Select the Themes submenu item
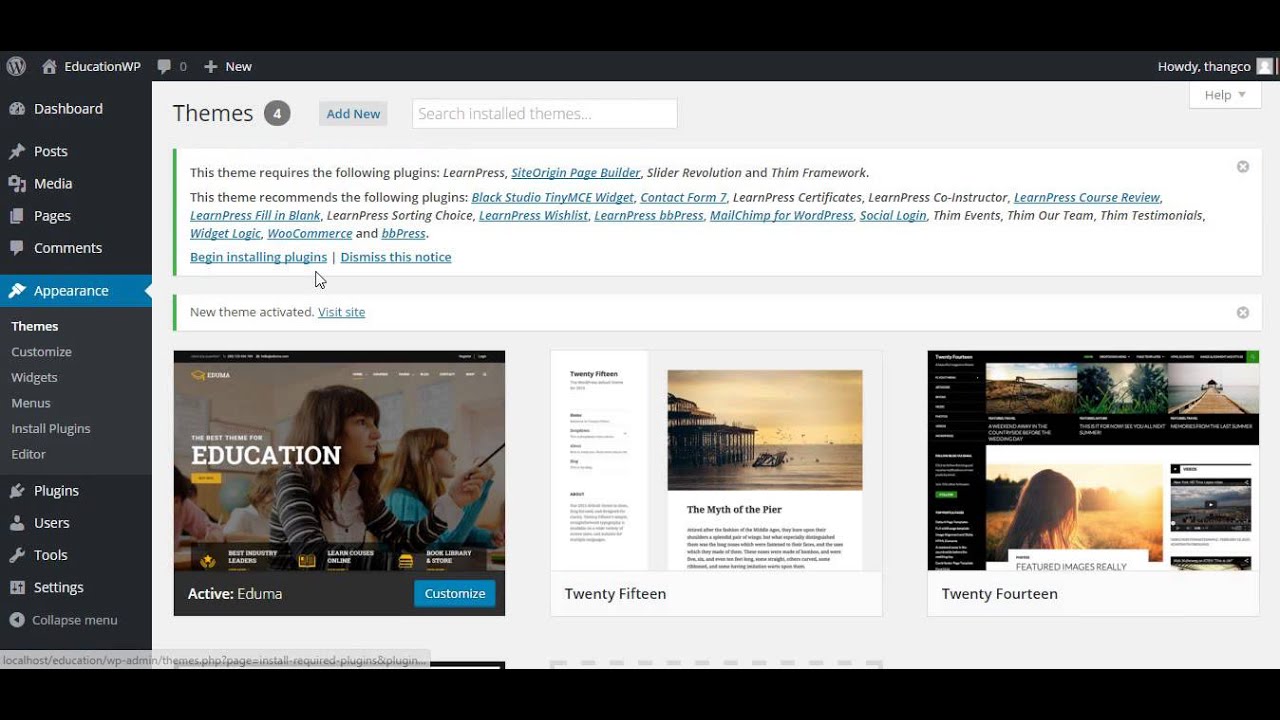The width and height of the screenshot is (1280, 720). pyautogui.click(x=35, y=326)
